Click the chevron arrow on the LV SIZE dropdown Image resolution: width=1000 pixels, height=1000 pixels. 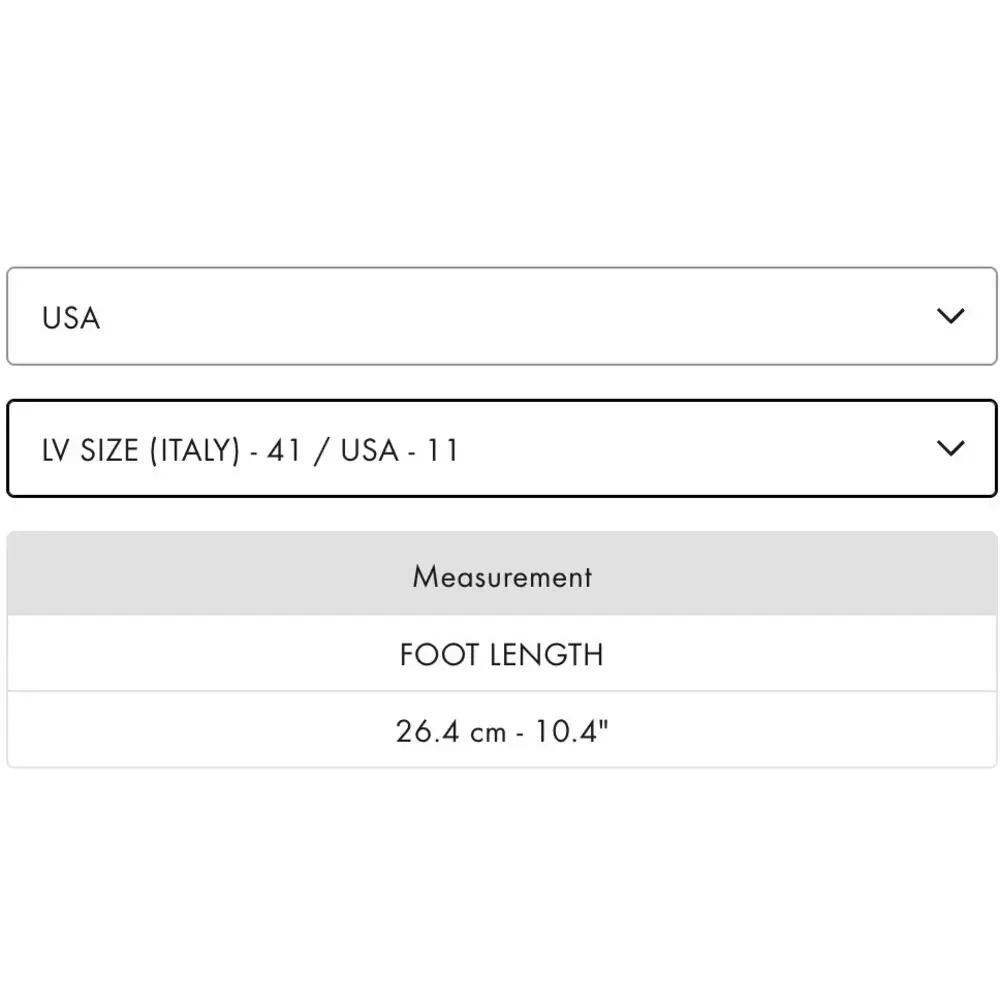950,448
